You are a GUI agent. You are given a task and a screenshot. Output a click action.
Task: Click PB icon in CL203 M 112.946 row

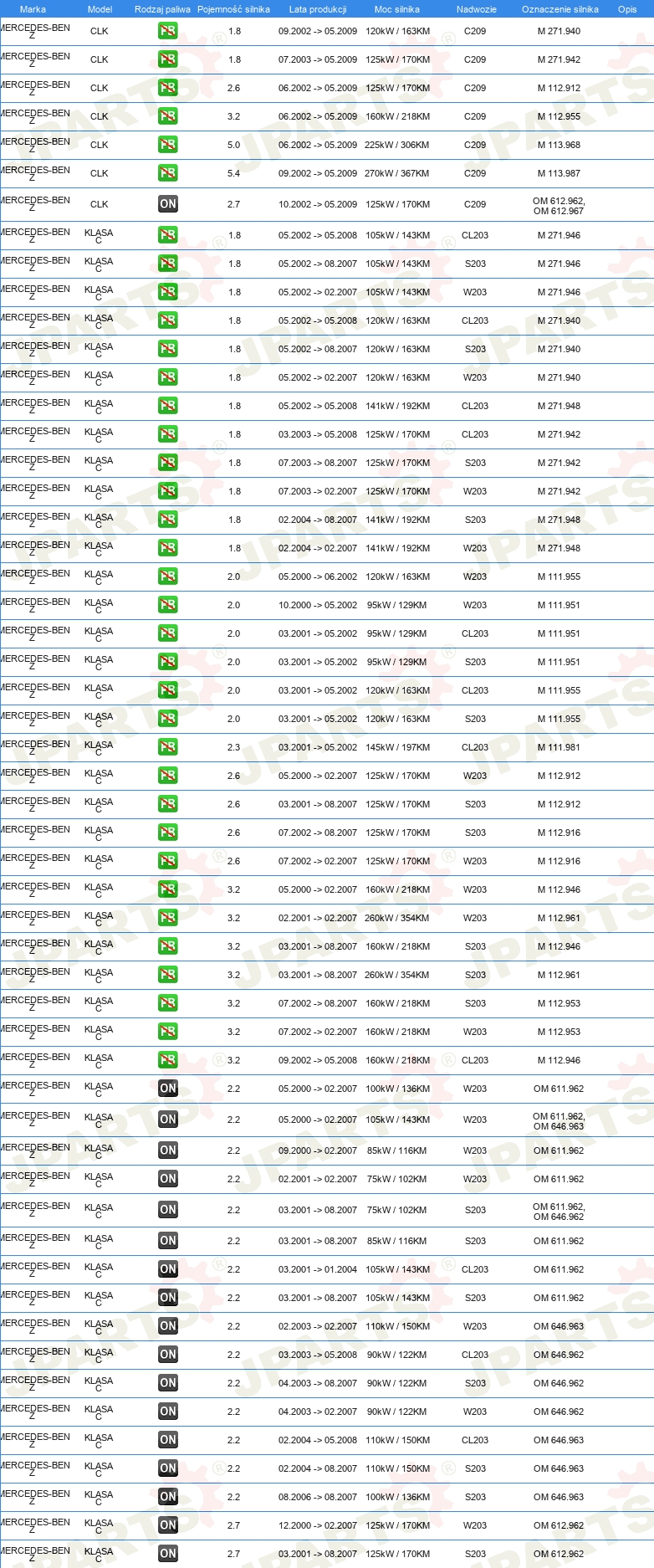(x=167, y=1060)
